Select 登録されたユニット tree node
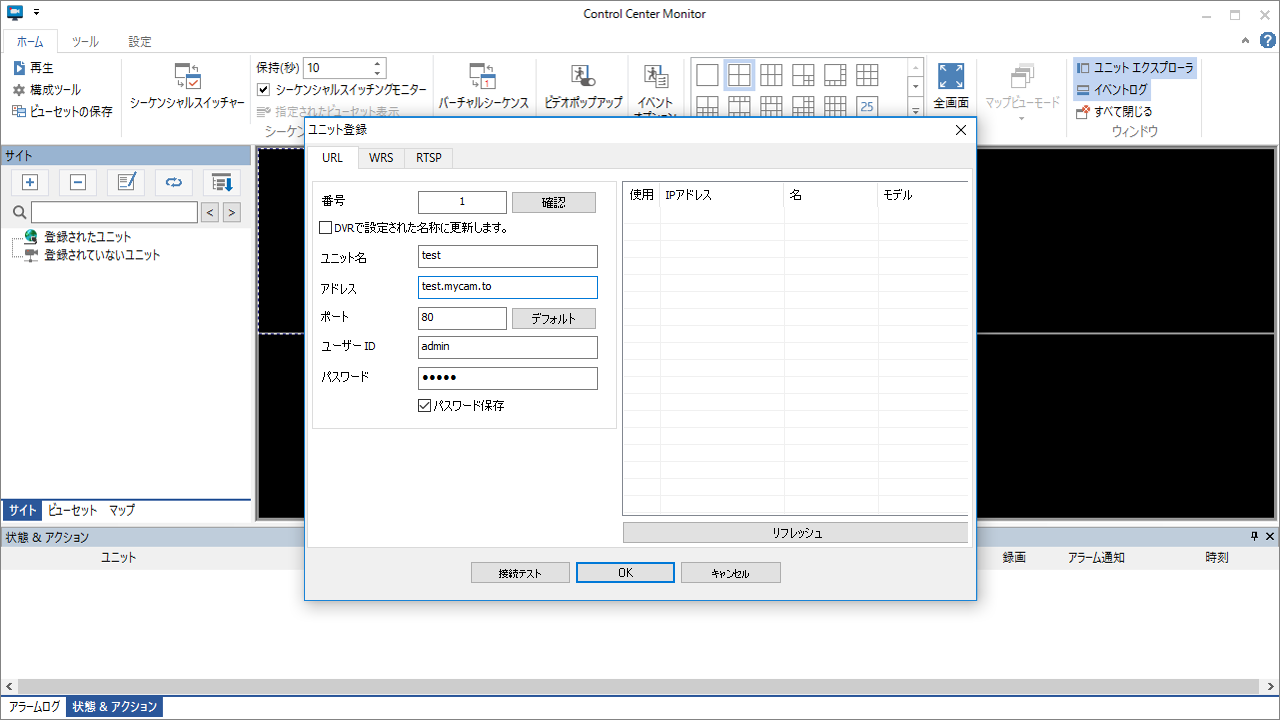 click(87, 237)
